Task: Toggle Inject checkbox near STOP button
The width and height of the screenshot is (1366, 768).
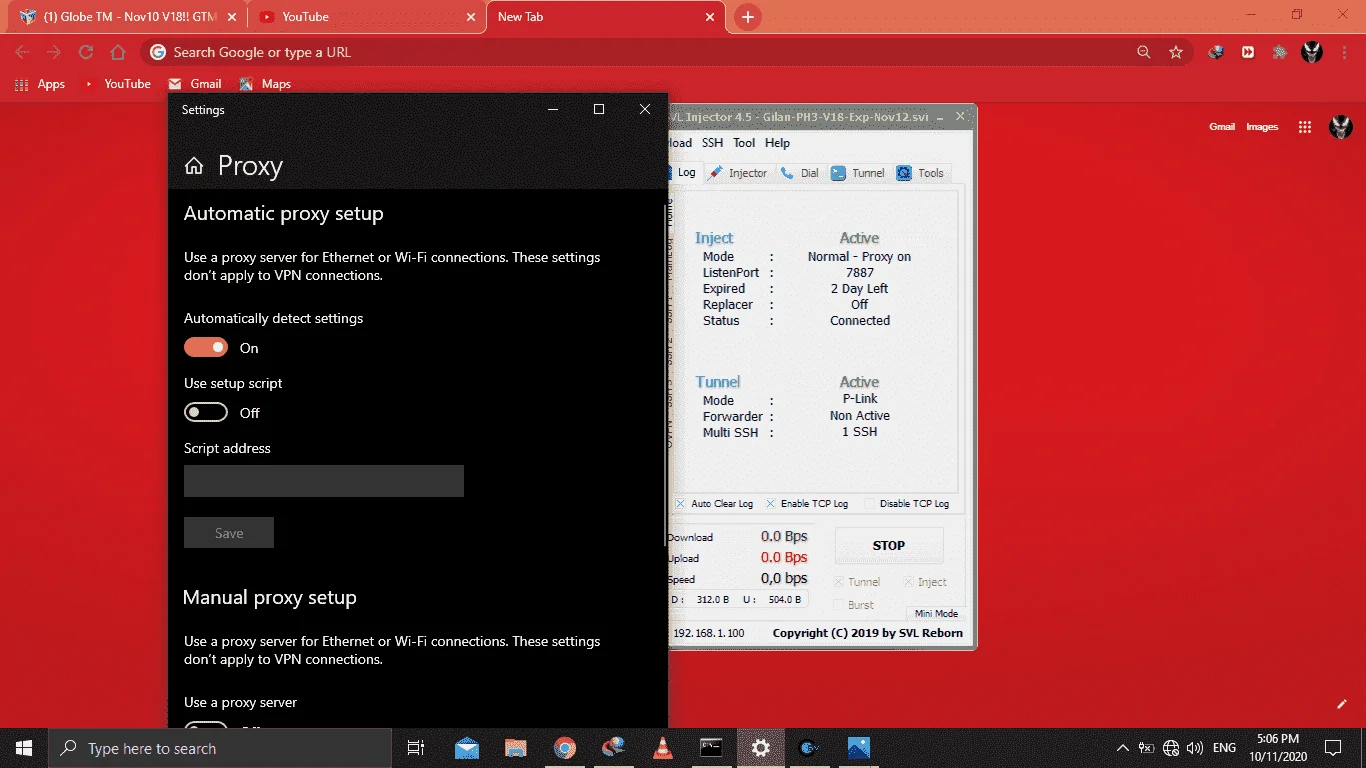Action: tap(909, 582)
